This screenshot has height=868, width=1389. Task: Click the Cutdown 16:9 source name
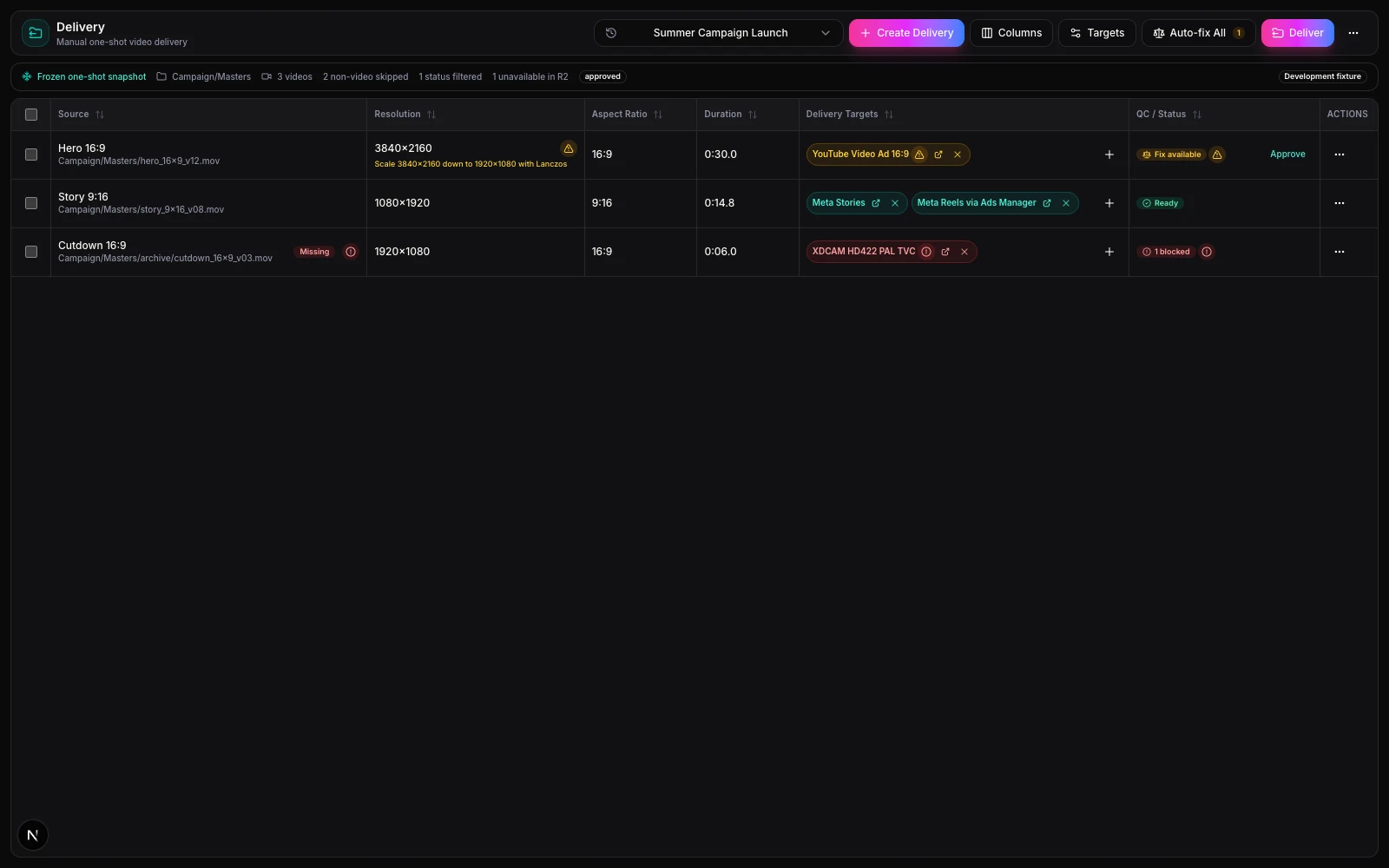tap(92, 246)
